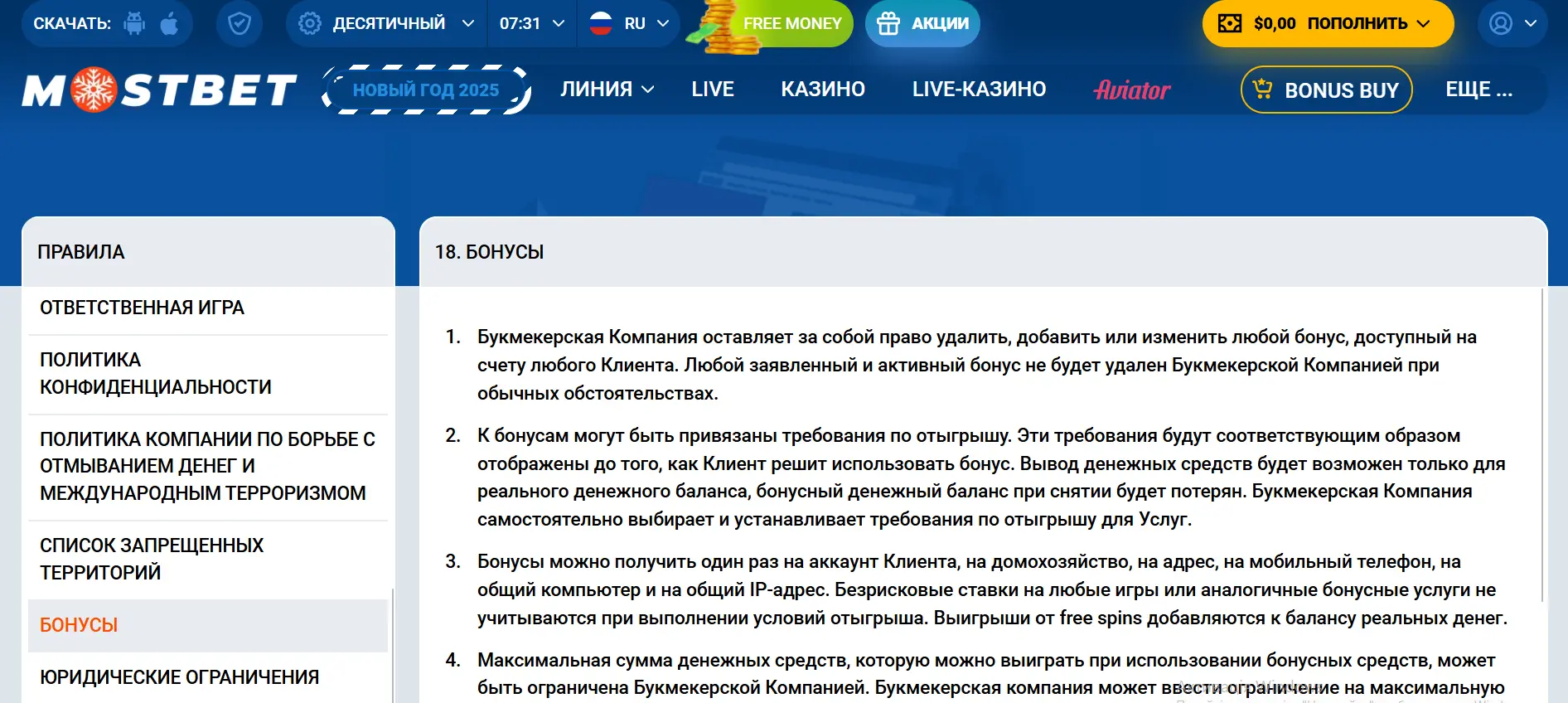1568x703 pixels.
Task: Expand the Пополнить deposit dropdown arrow
Action: (x=1423, y=23)
